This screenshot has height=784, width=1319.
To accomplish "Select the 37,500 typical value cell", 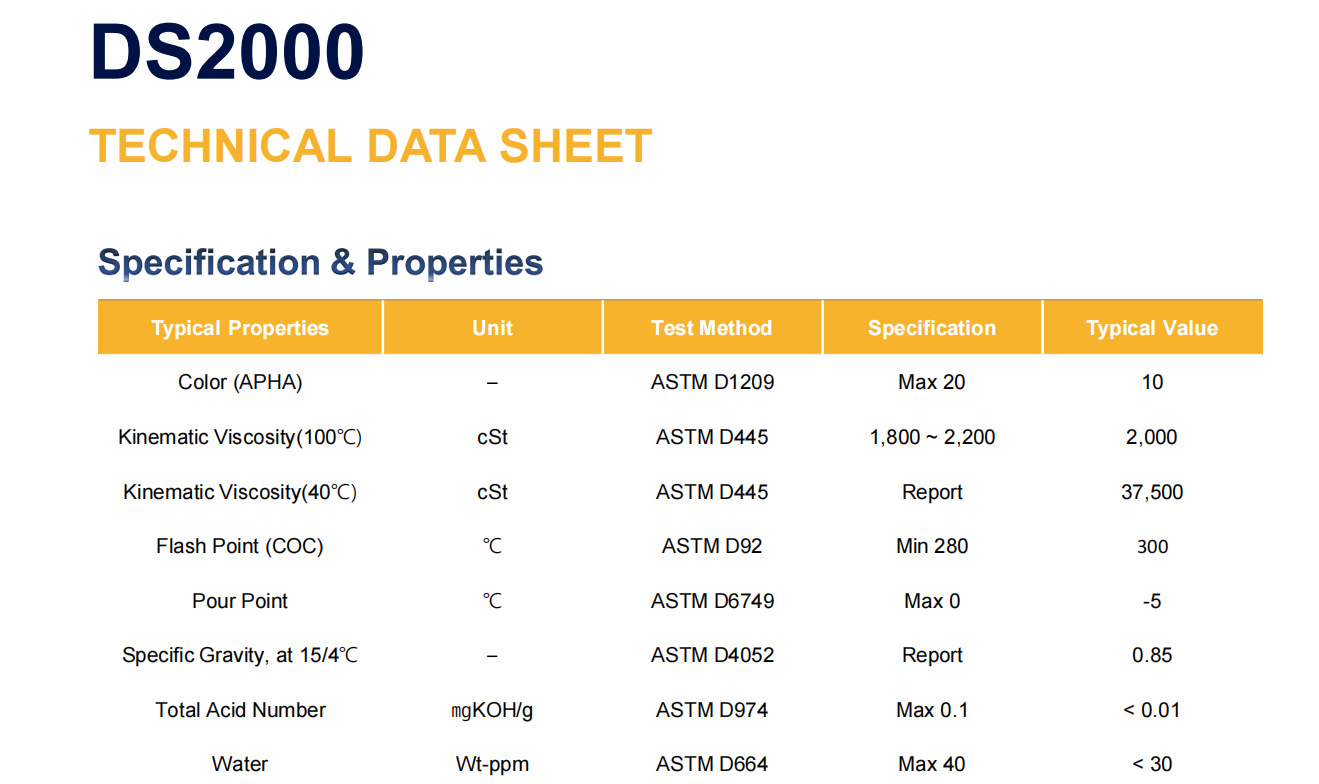I will point(1152,492).
